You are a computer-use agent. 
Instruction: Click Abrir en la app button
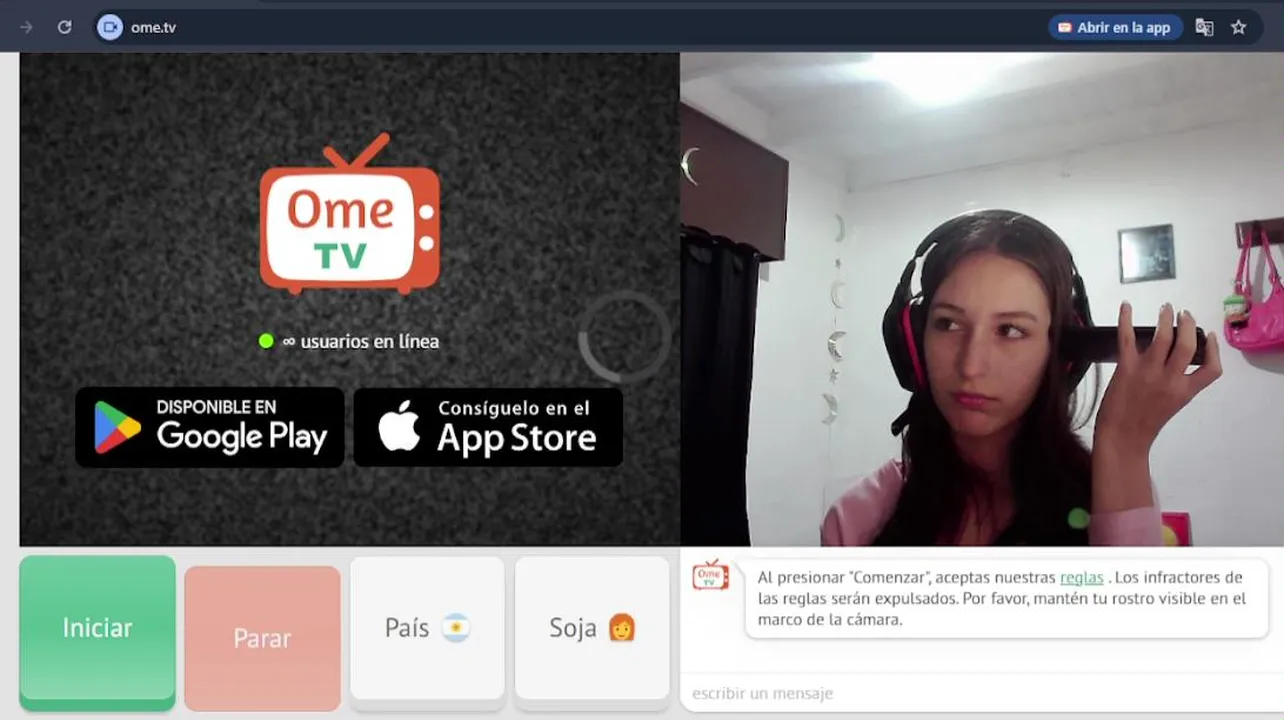(1115, 27)
